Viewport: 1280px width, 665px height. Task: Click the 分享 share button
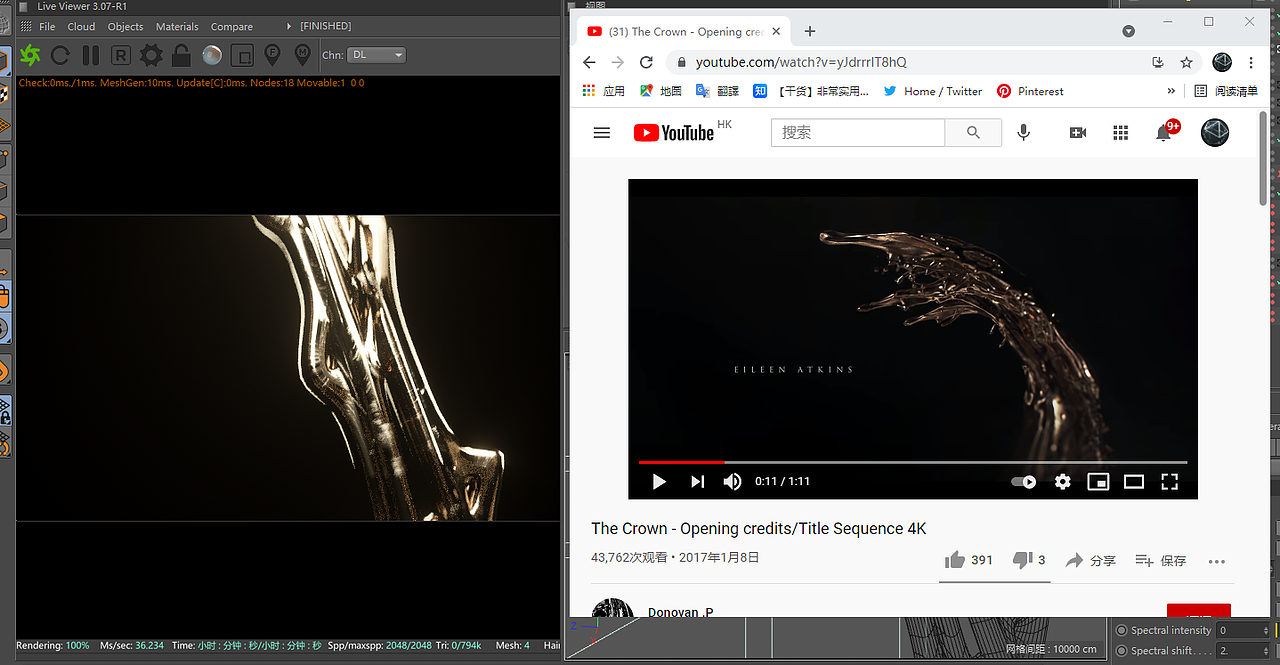(1091, 561)
